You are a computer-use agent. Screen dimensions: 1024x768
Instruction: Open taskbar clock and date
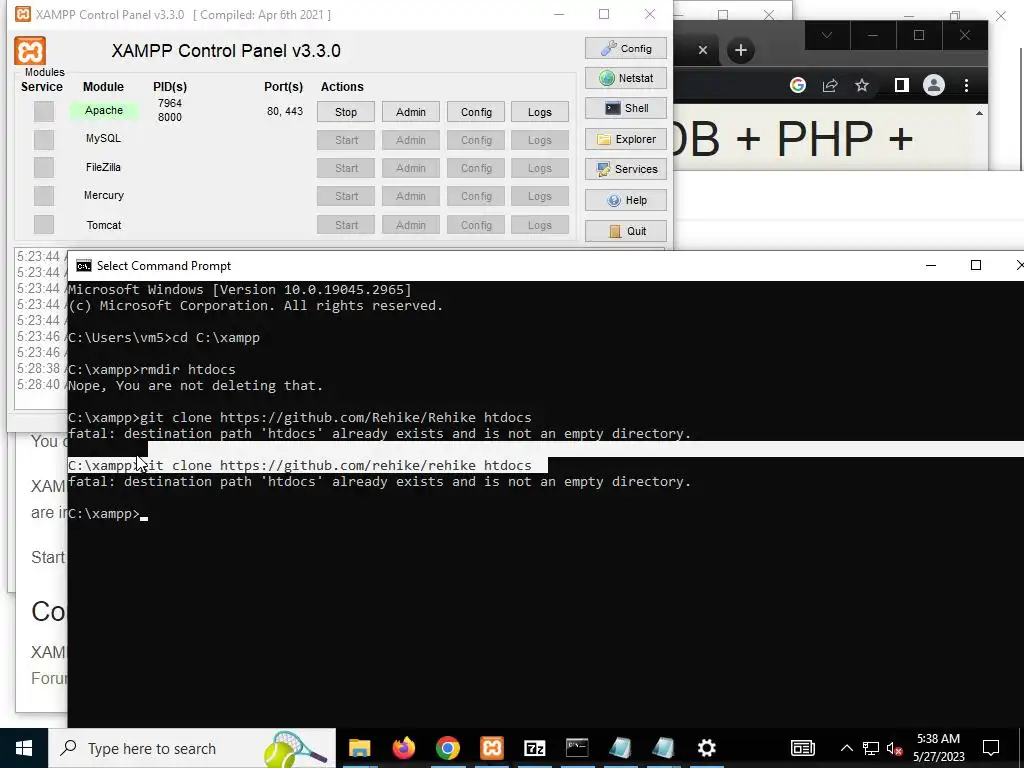tap(938, 748)
